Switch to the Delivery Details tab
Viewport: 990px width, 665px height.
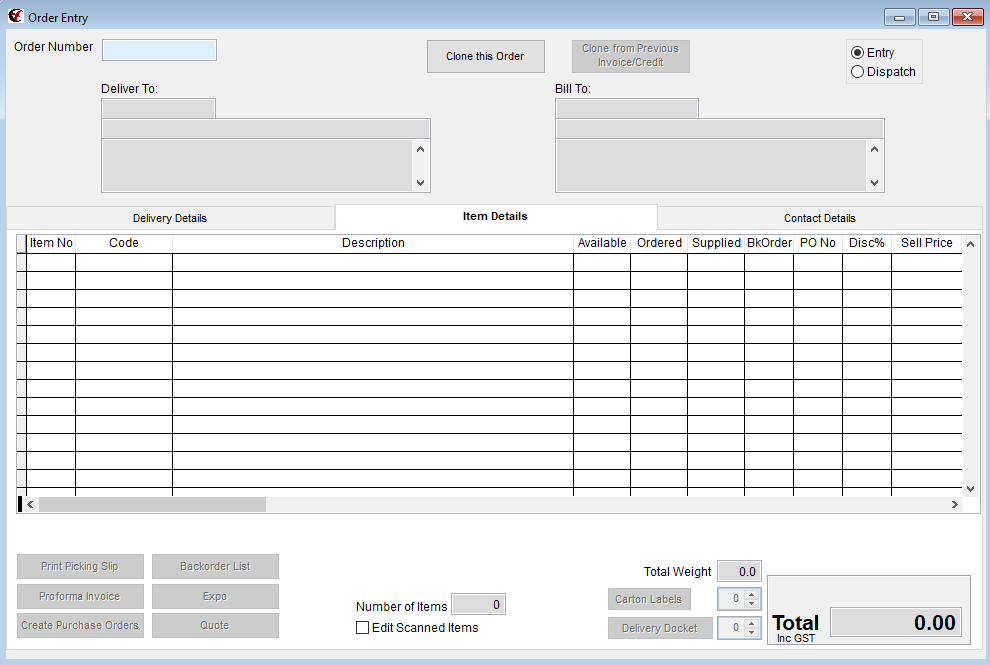point(170,218)
